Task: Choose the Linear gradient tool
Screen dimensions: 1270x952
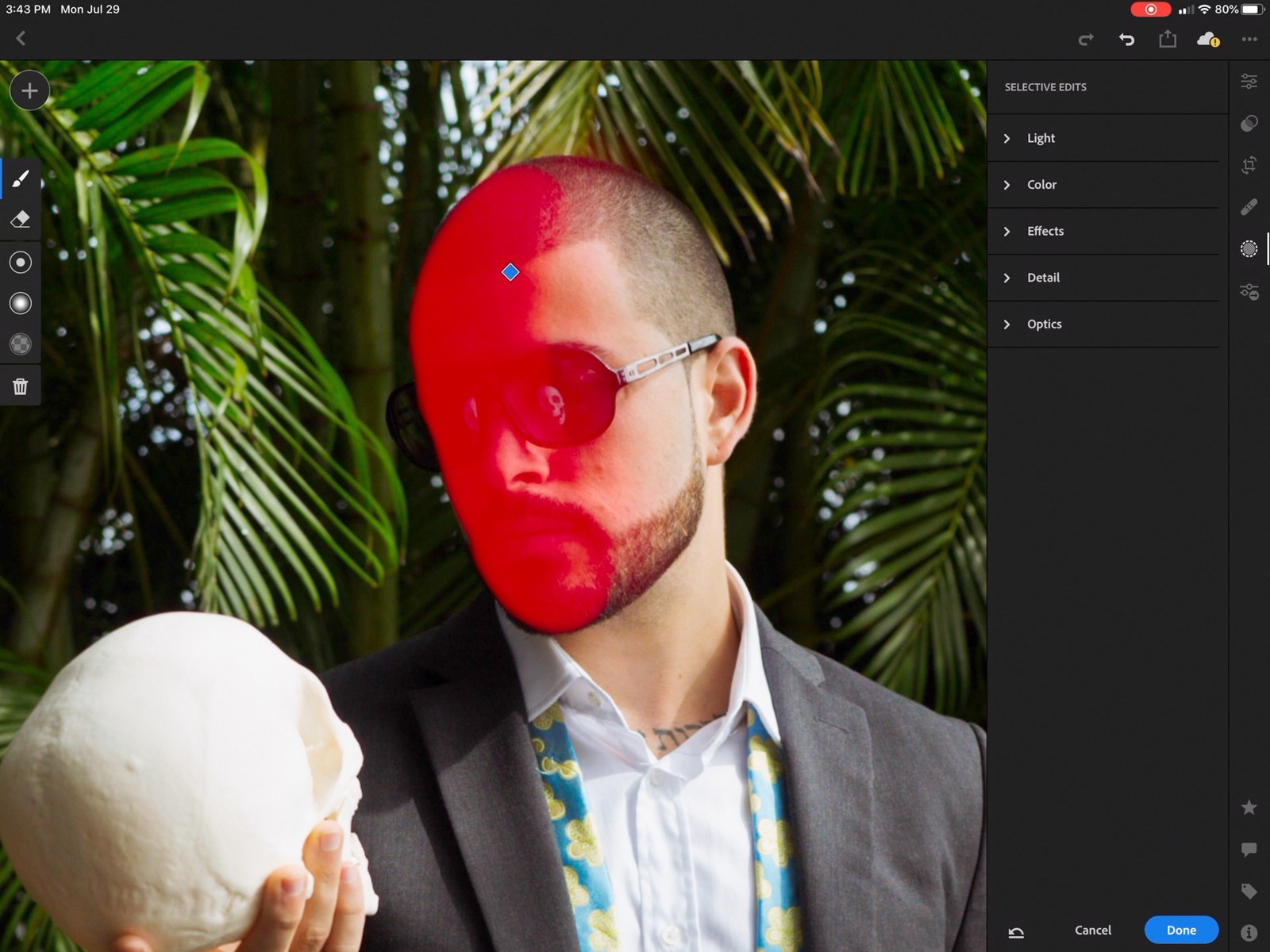Action: tap(21, 303)
